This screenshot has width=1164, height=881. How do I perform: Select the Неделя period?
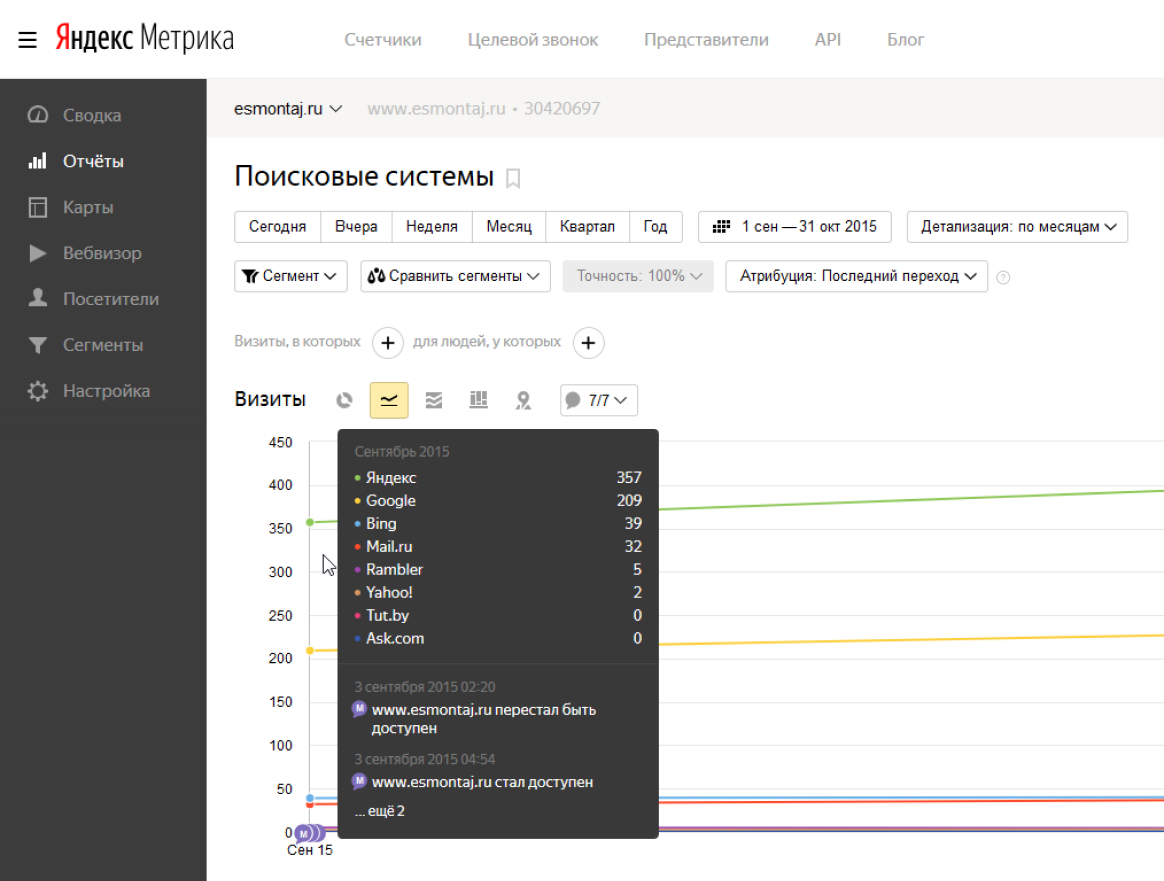pyautogui.click(x=432, y=227)
